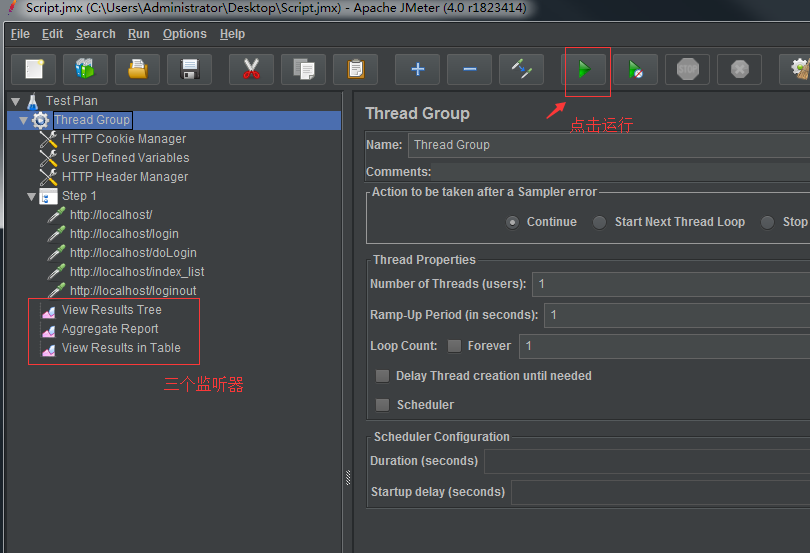Select the Continue radio button
810x553 pixels.
[512, 222]
